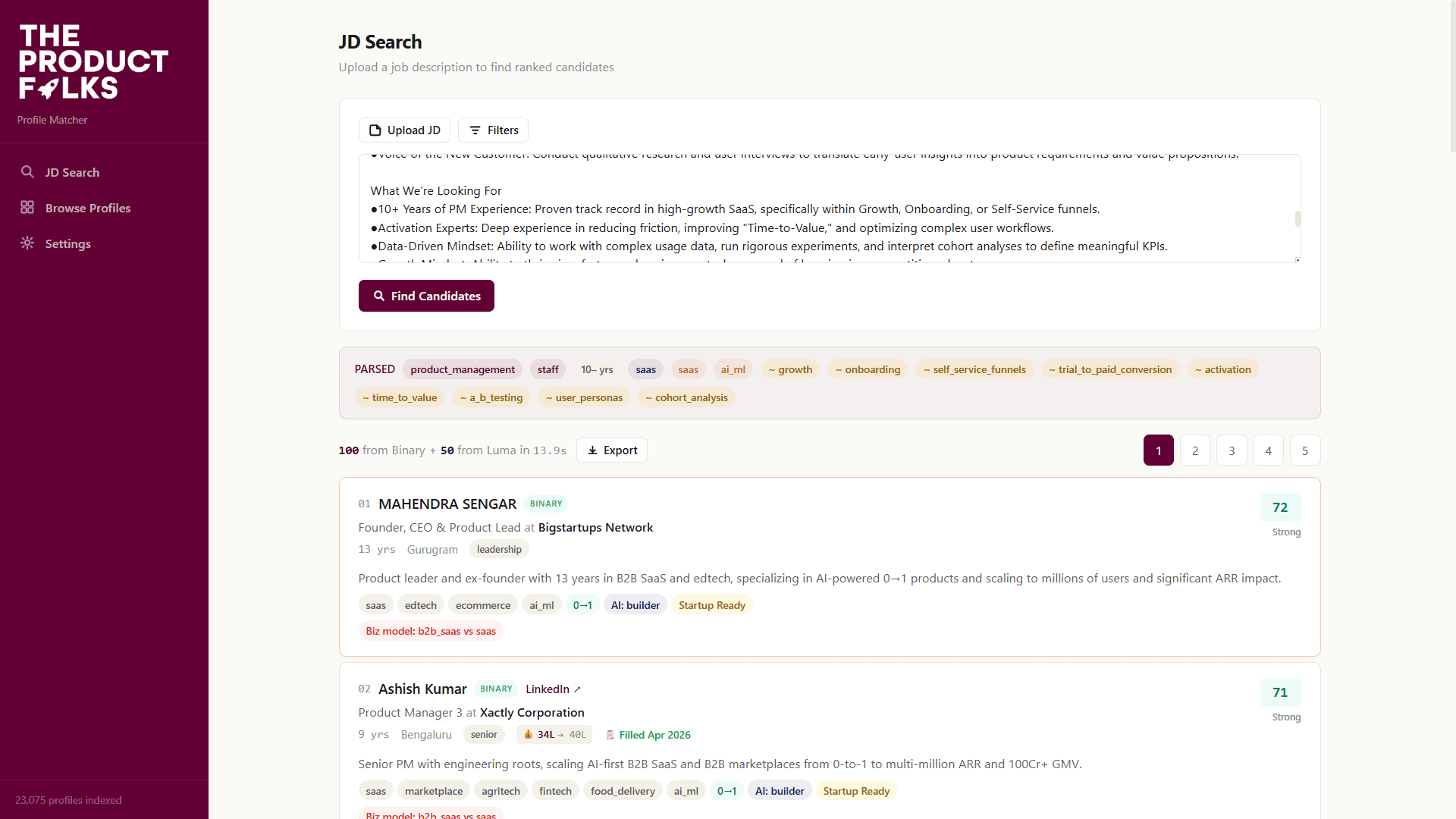1456x819 pixels.
Task: Click Biz model: b2b_saas vs saas on Mahendra's card
Action: click(431, 631)
